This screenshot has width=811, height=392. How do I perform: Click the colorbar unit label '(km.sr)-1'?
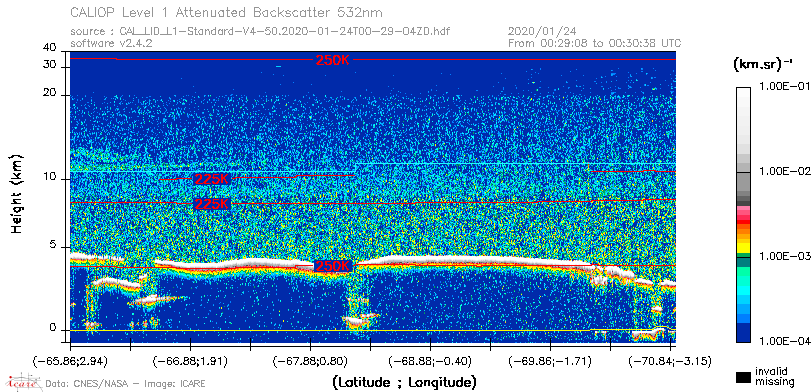click(763, 65)
